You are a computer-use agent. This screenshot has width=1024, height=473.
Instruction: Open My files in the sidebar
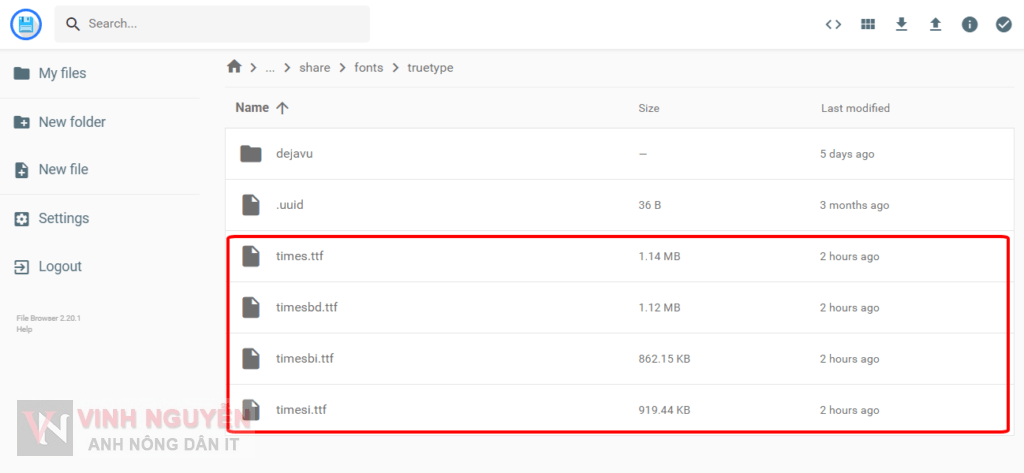point(62,73)
